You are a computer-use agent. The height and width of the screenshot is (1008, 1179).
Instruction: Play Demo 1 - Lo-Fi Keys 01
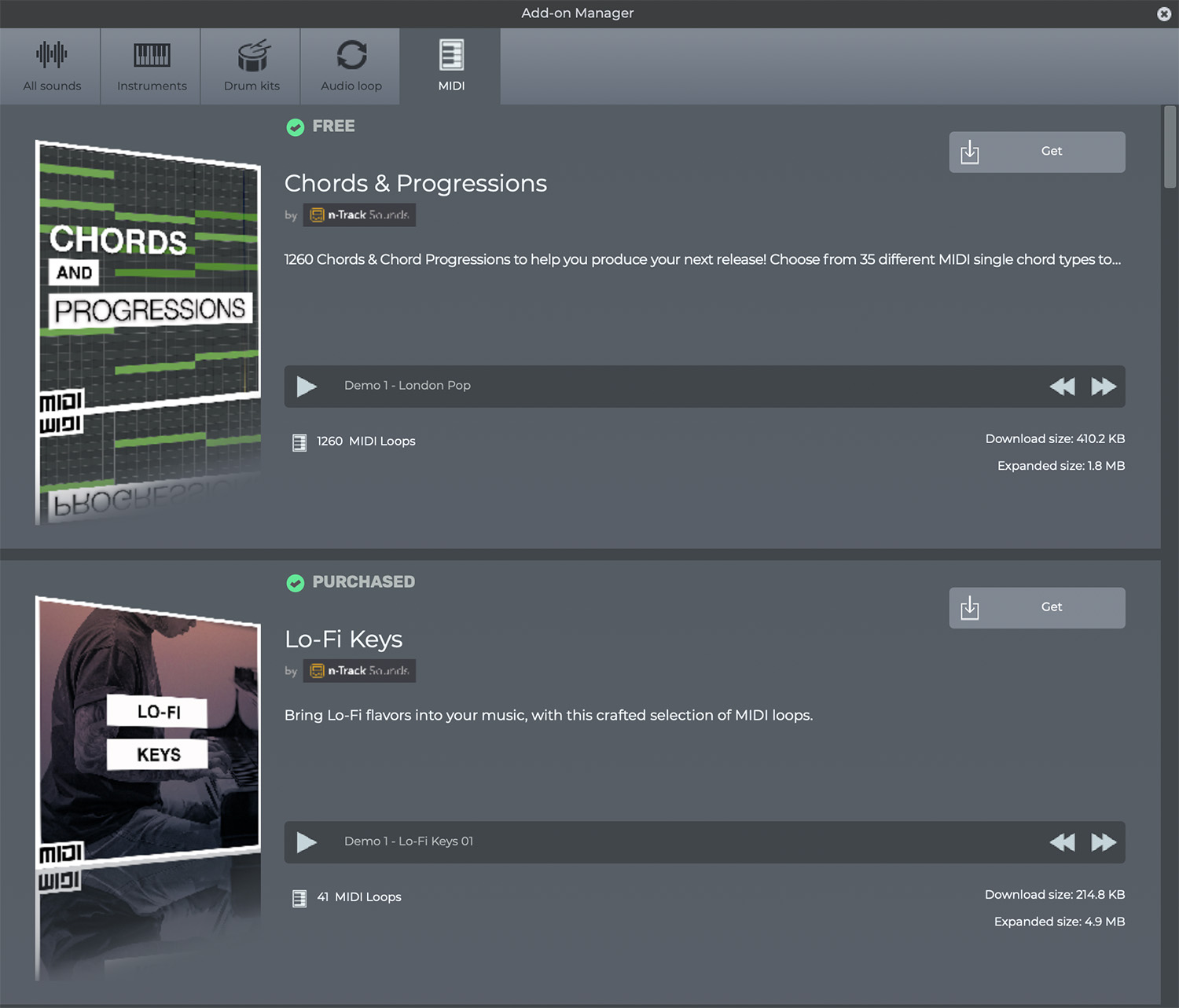pyautogui.click(x=307, y=842)
